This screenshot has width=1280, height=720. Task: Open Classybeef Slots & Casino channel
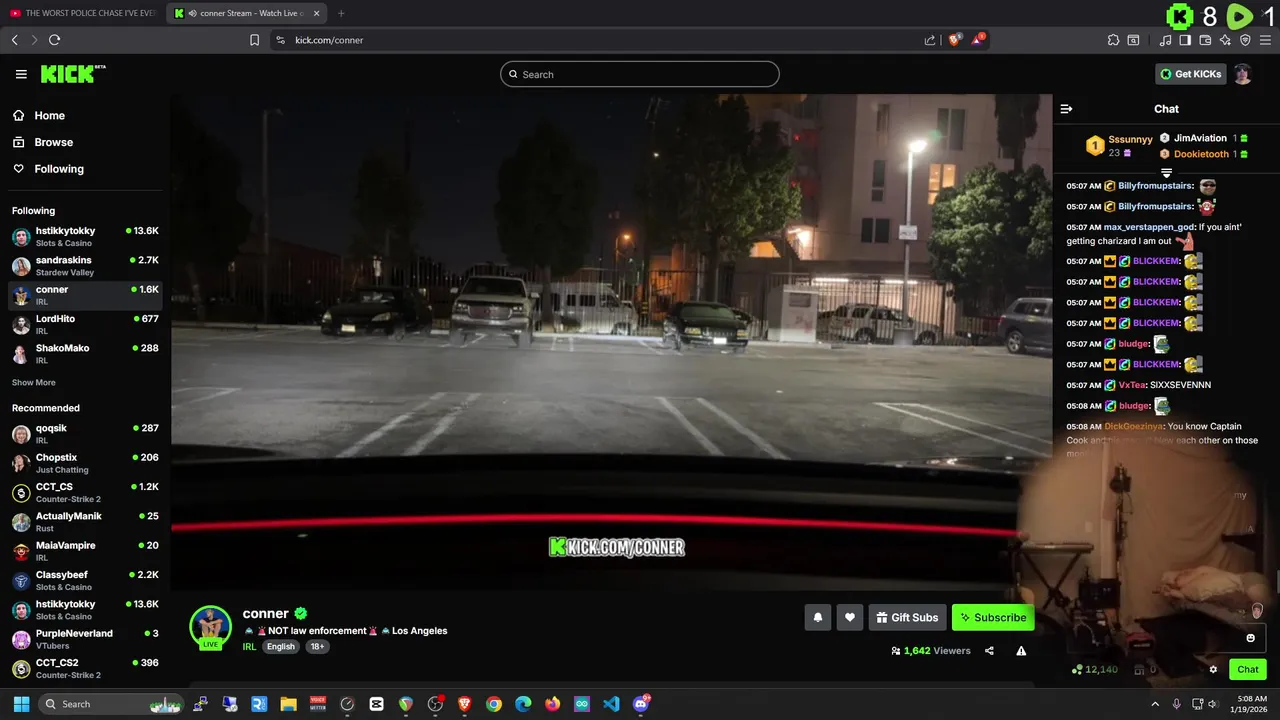point(85,580)
